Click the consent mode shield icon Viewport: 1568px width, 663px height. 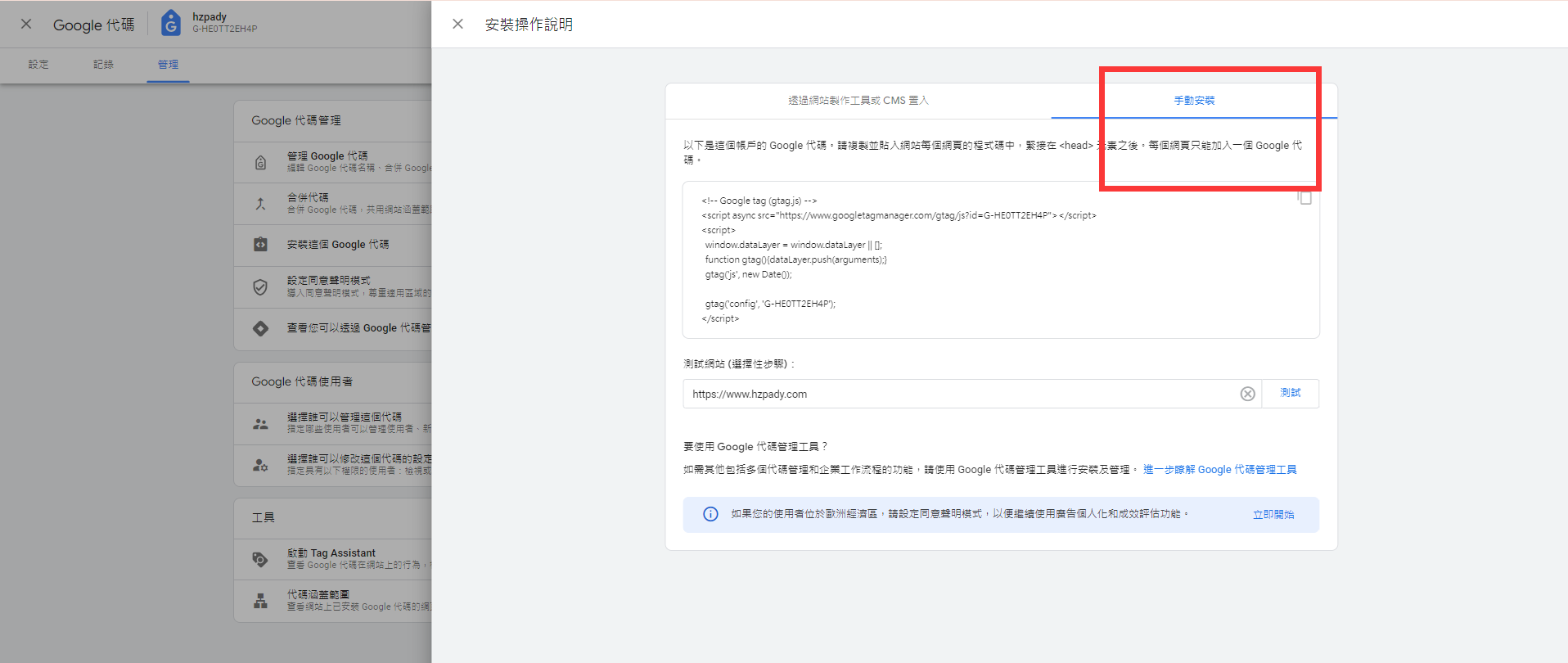click(x=260, y=287)
